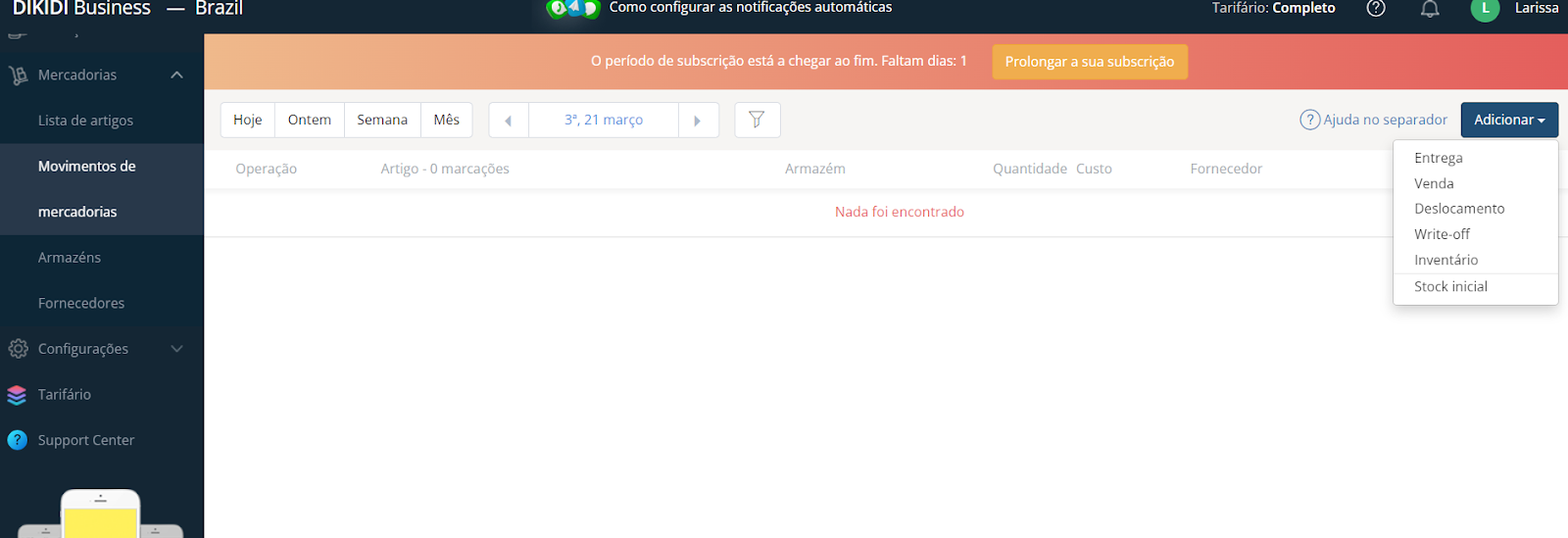The width and height of the screenshot is (1568, 538).
Task: Switch to the Hoje period tab
Action: pyautogui.click(x=248, y=120)
